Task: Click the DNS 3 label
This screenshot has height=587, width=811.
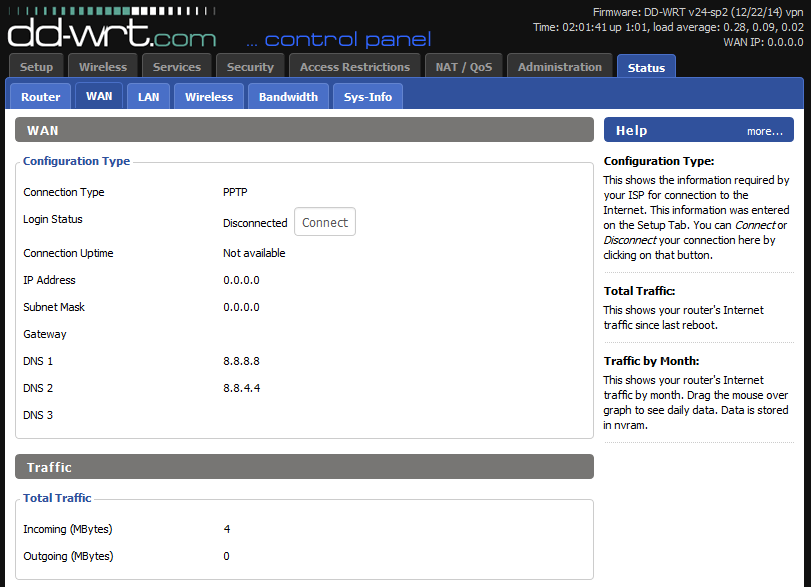Action: [x=38, y=415]
